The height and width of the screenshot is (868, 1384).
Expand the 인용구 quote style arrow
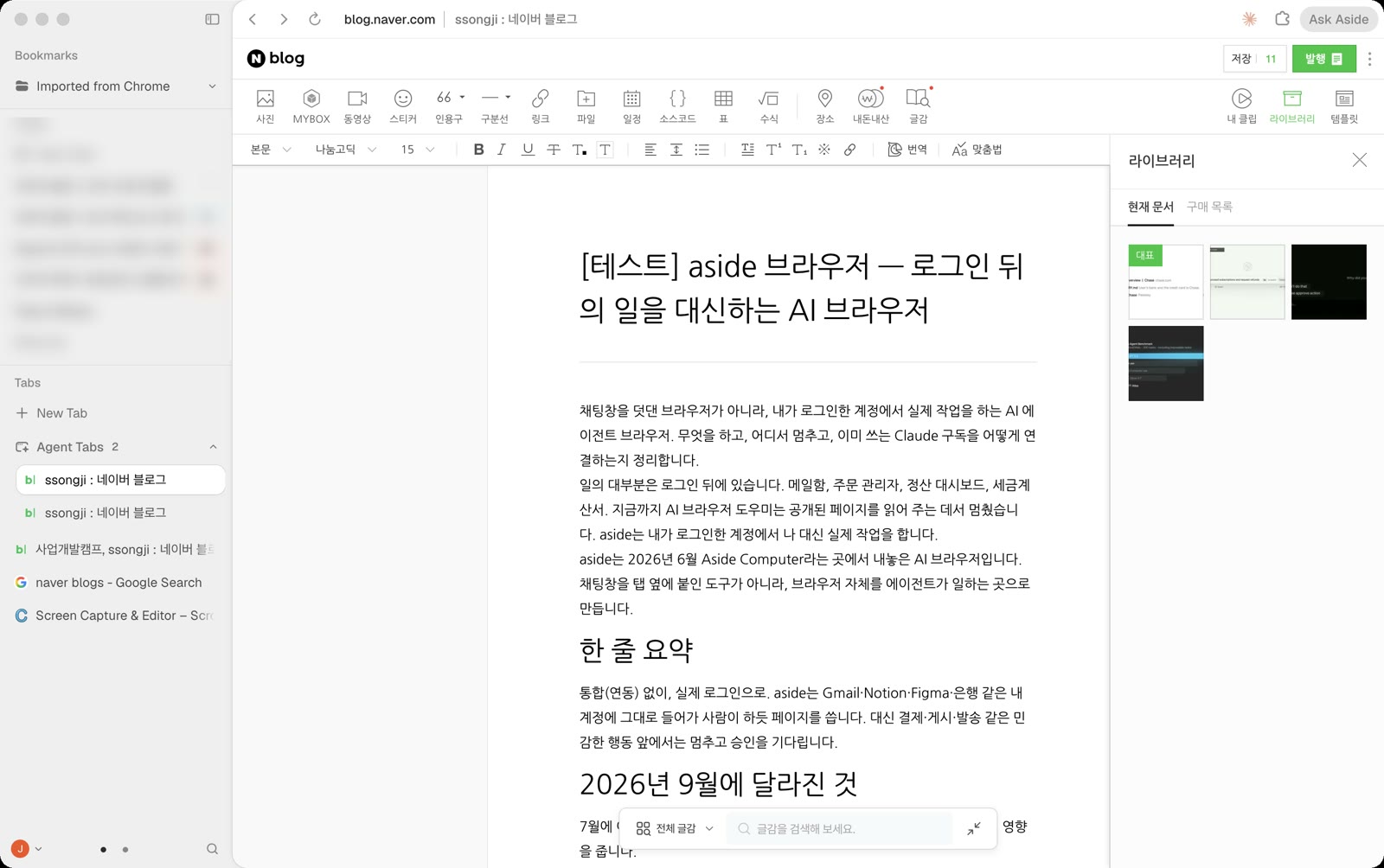[x=462, y=97]
